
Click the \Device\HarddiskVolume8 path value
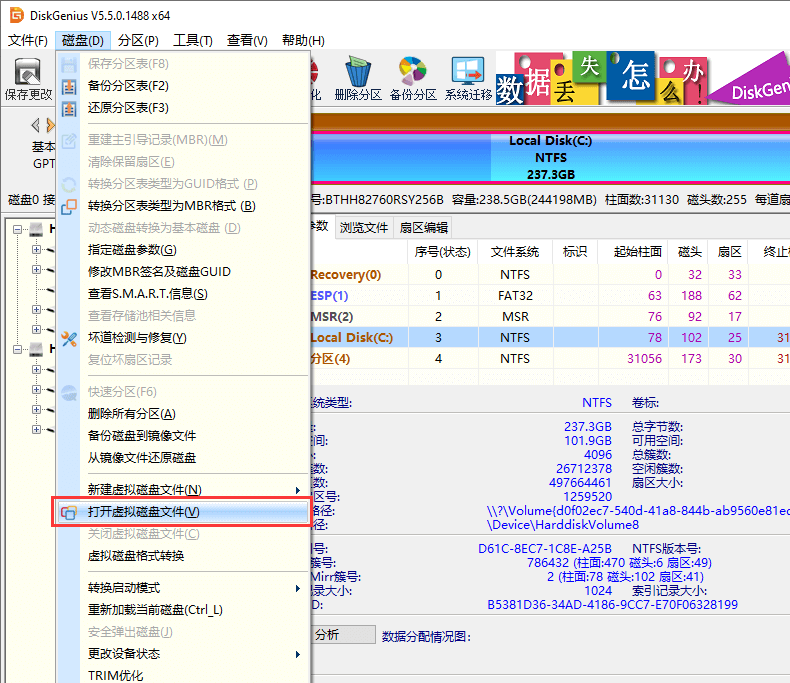tap(562, 525)
